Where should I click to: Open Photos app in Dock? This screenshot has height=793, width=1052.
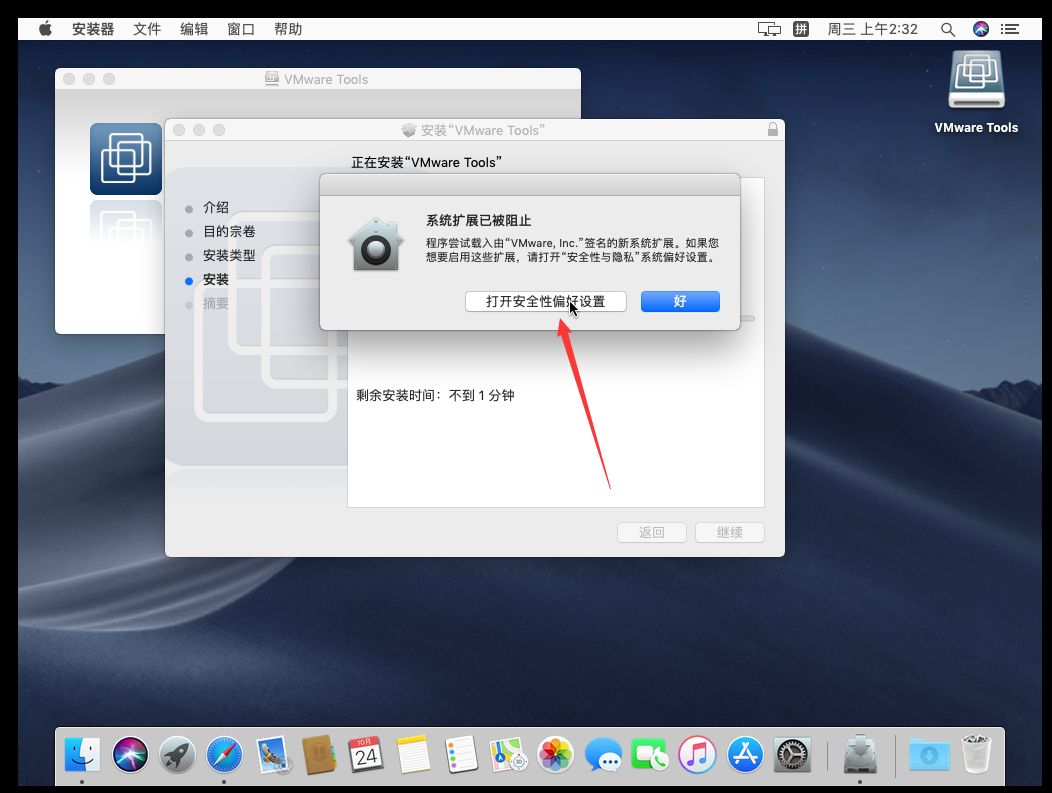pyautogui.click(x=556, y=755)
